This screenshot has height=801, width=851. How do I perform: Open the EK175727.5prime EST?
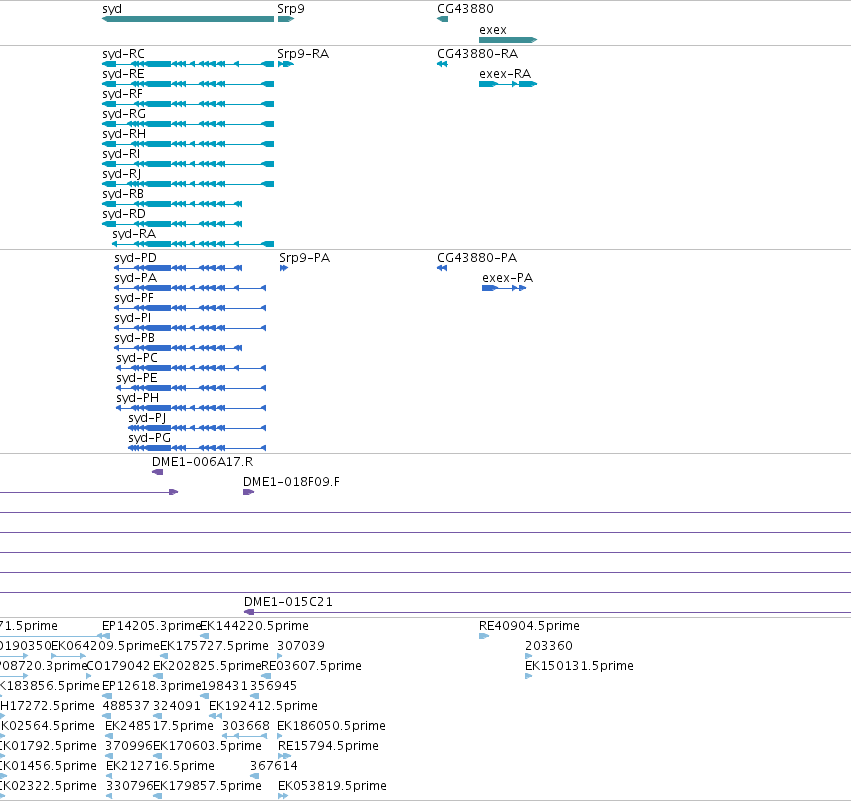point(163,656)
